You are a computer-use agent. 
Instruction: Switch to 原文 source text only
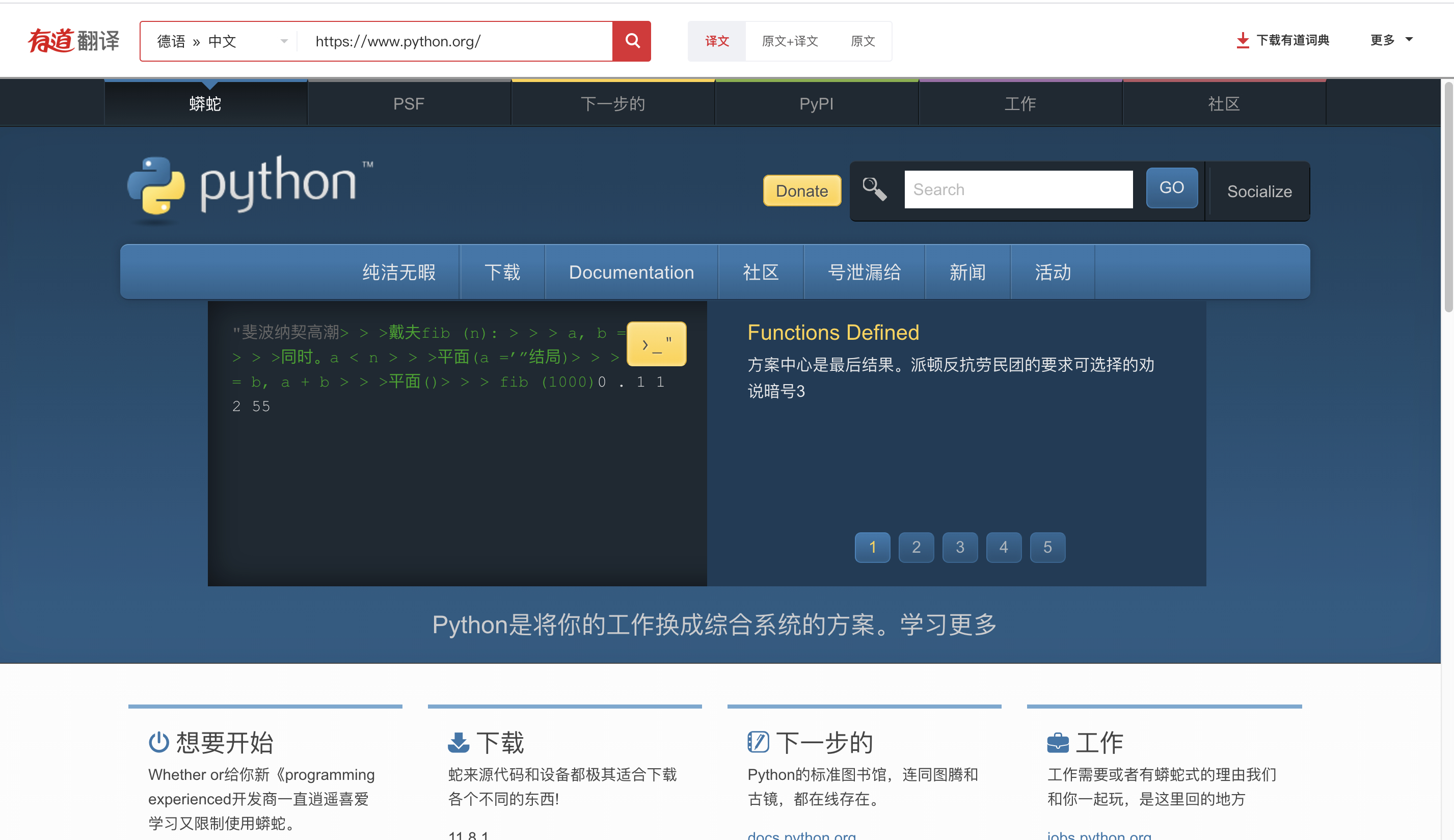pos(862,40)
